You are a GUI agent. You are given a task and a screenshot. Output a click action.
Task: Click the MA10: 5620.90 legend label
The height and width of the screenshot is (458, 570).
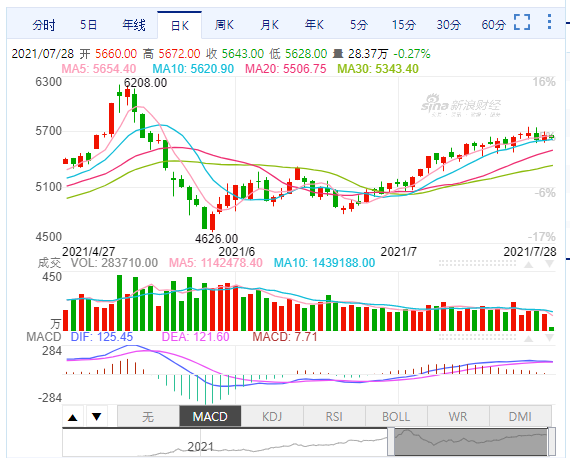point(193,69)
